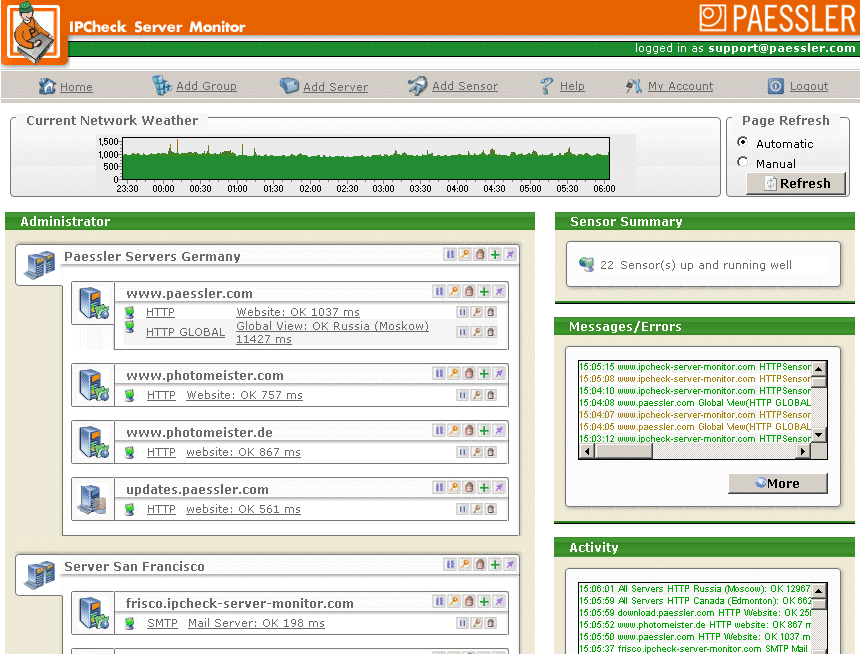Image resolution: width=860 pixels, height=654 pixels.
Task: Add a server to Server San Francisco
Action: pyautogui.click(x=495, y=564)
